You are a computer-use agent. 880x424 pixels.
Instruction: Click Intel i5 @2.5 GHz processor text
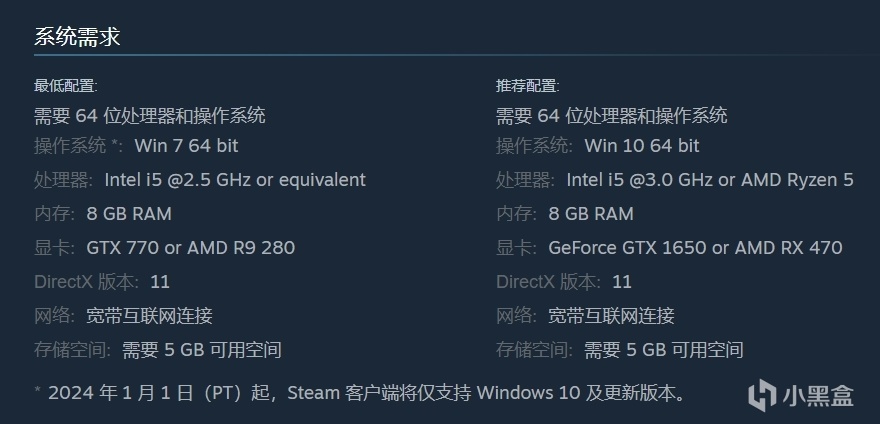tap(235, 180)
